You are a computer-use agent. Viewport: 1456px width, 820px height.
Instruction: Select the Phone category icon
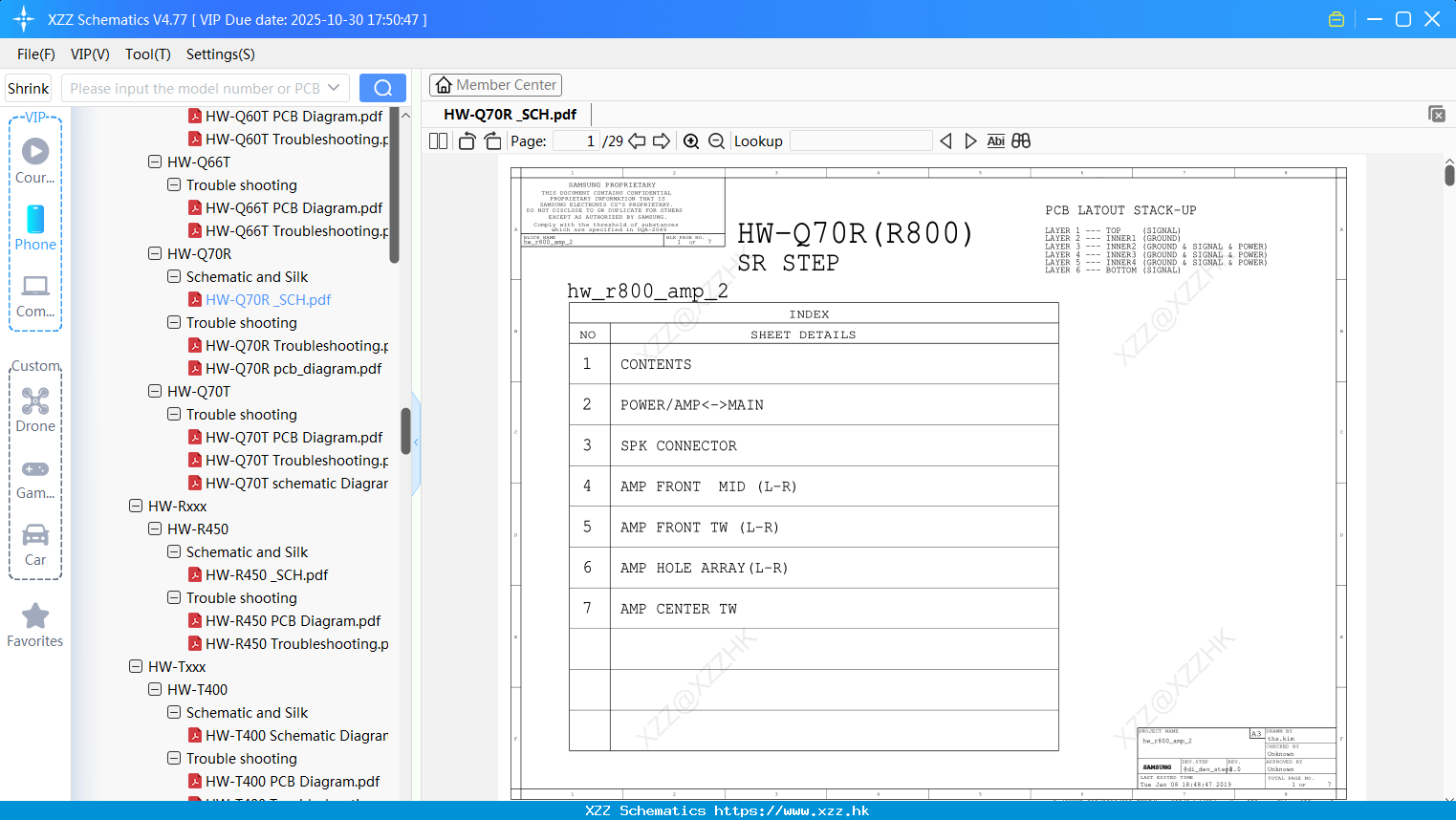[35, 228]
